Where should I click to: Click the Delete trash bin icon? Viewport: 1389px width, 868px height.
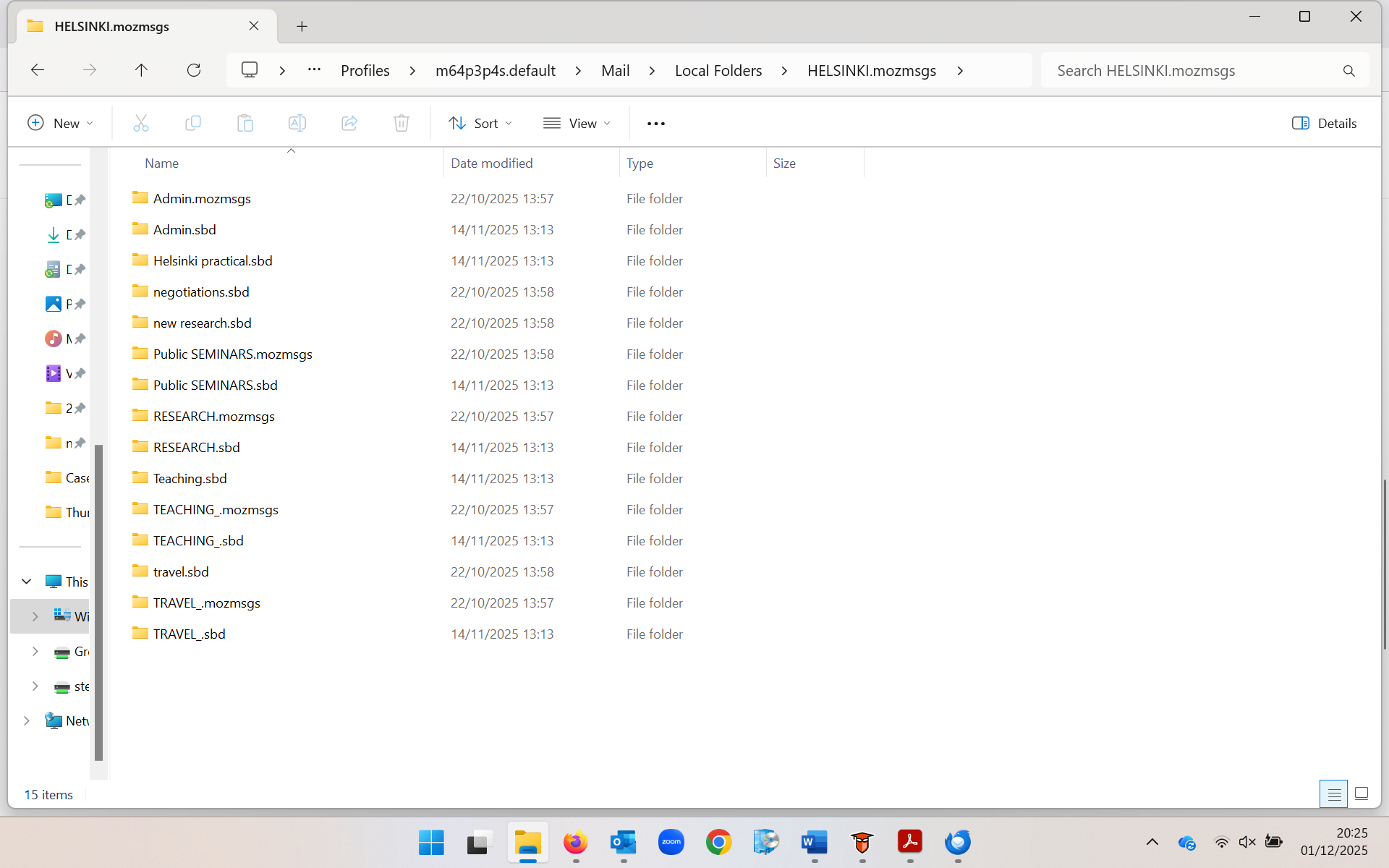(x=402, y=123)
